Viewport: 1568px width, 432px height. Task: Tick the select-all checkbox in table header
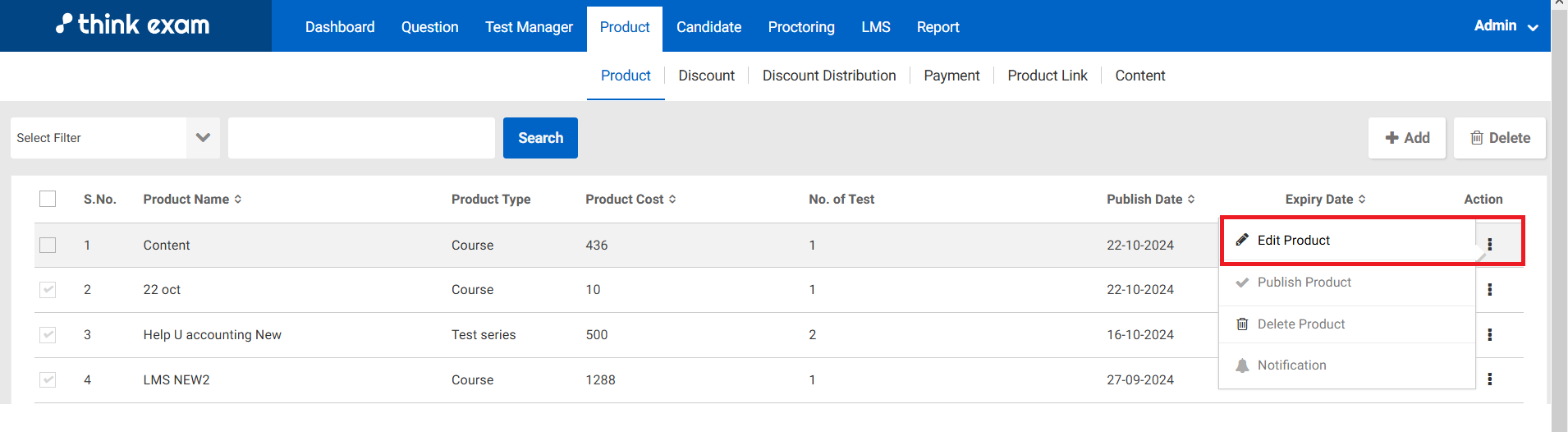[x=48, y=199]
